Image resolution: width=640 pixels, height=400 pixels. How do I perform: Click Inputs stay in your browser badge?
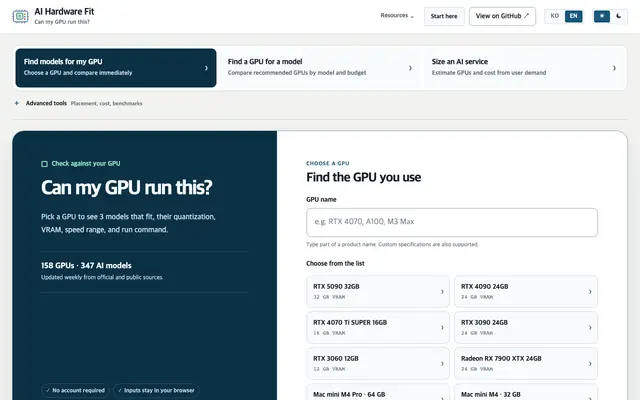tap(156, 390)
